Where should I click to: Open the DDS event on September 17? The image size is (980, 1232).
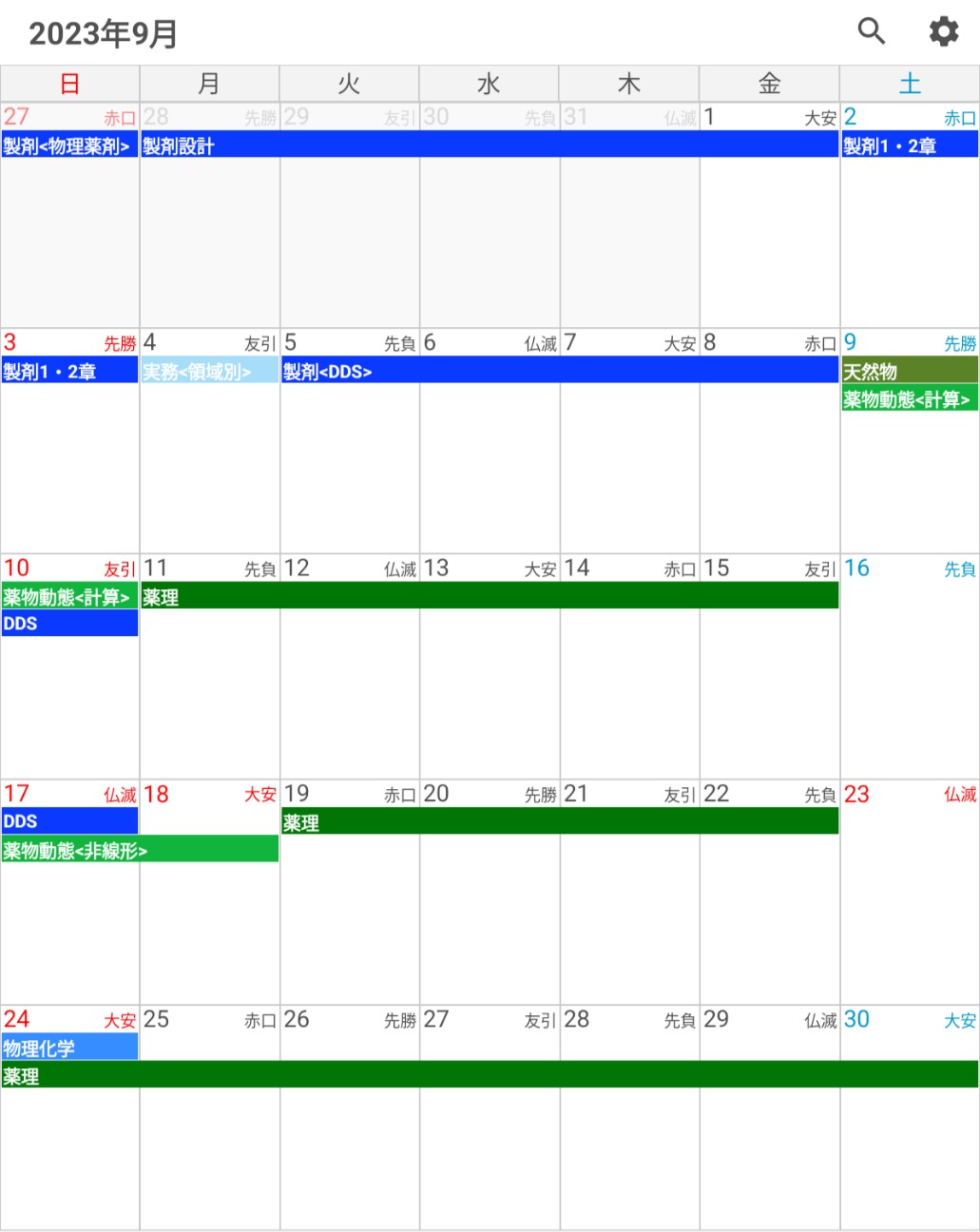tap(69, 821)
